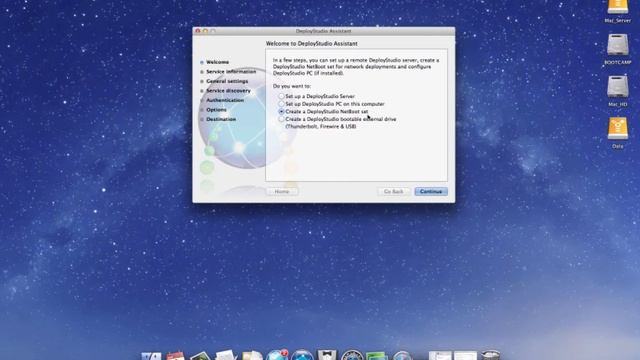Click the "Welcome" step in sidebar

coord(217,62)
